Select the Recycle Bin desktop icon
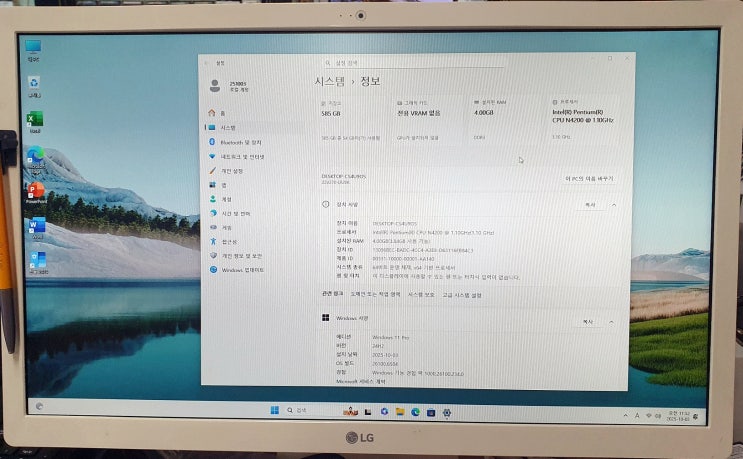The width and height of the screenshot is (743, 459). pyautogui.click(x=34, y=87)
